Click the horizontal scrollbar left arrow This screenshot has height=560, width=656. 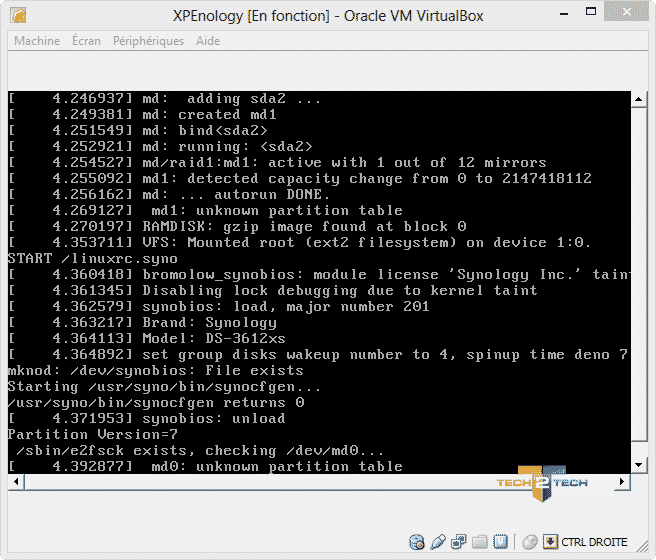point(16,481)
